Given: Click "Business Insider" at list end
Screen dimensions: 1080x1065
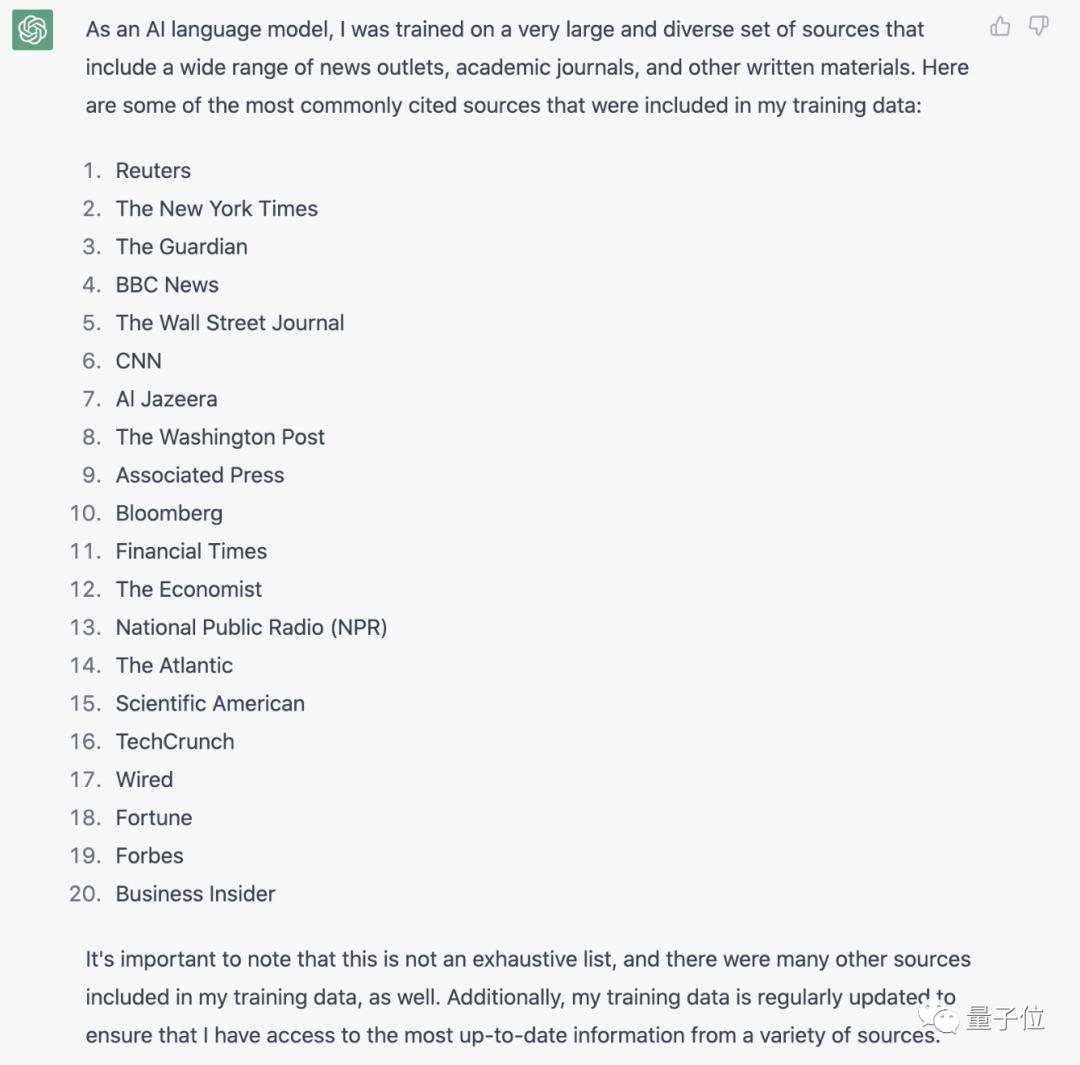Looking at the screenshot, I should 195,893.
